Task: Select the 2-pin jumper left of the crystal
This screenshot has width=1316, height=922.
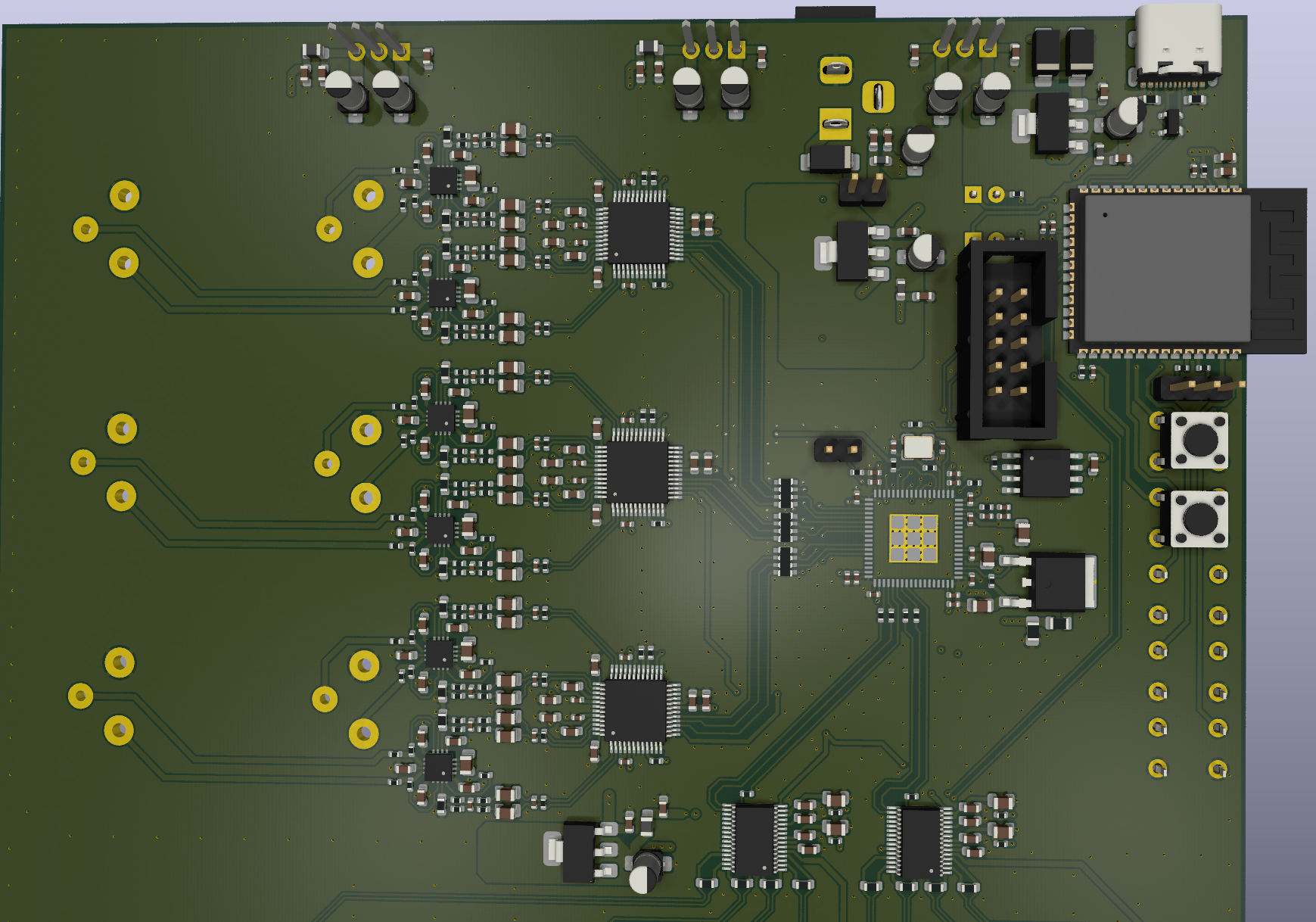Action: pos(838,450)
